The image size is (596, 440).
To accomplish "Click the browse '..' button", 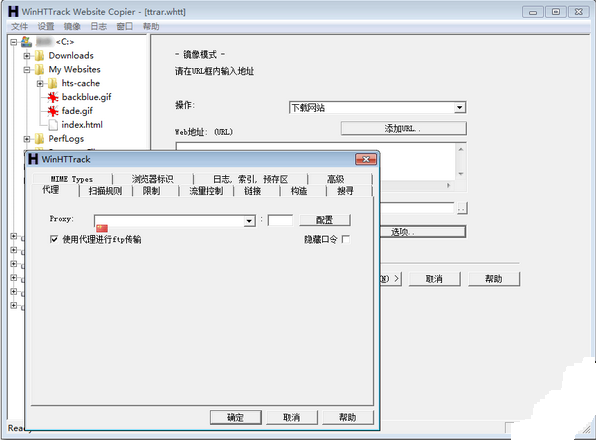I will (462, 208).
